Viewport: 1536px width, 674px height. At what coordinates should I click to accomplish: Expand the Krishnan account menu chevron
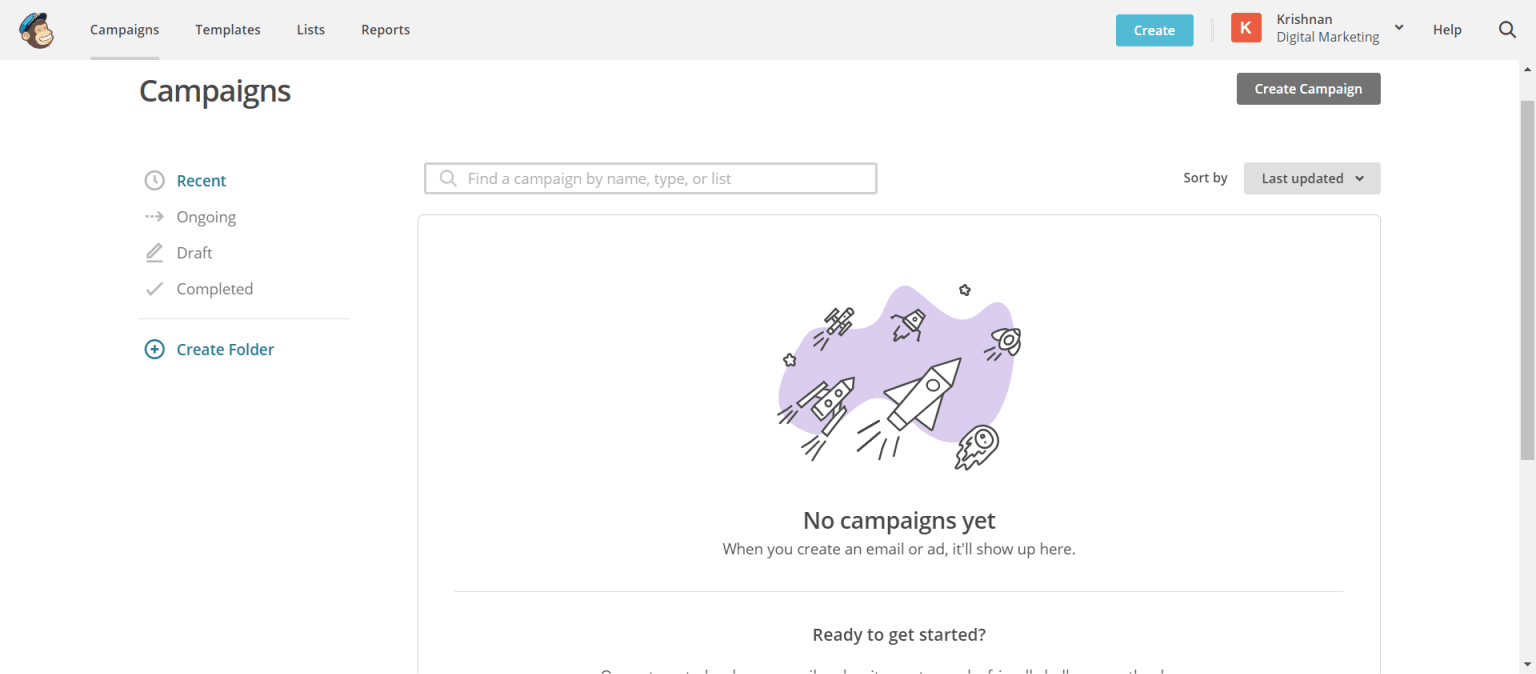click(1399, 28)
